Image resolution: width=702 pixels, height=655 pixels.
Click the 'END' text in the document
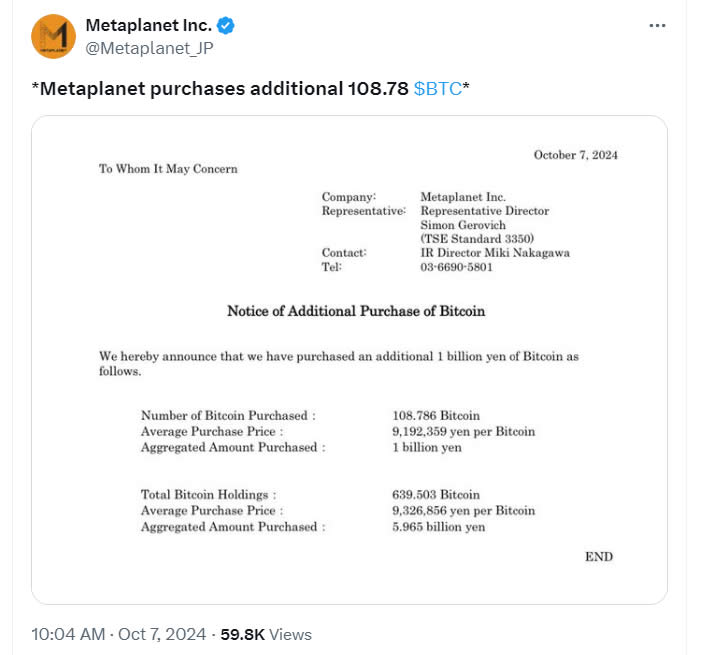point(599,556)
